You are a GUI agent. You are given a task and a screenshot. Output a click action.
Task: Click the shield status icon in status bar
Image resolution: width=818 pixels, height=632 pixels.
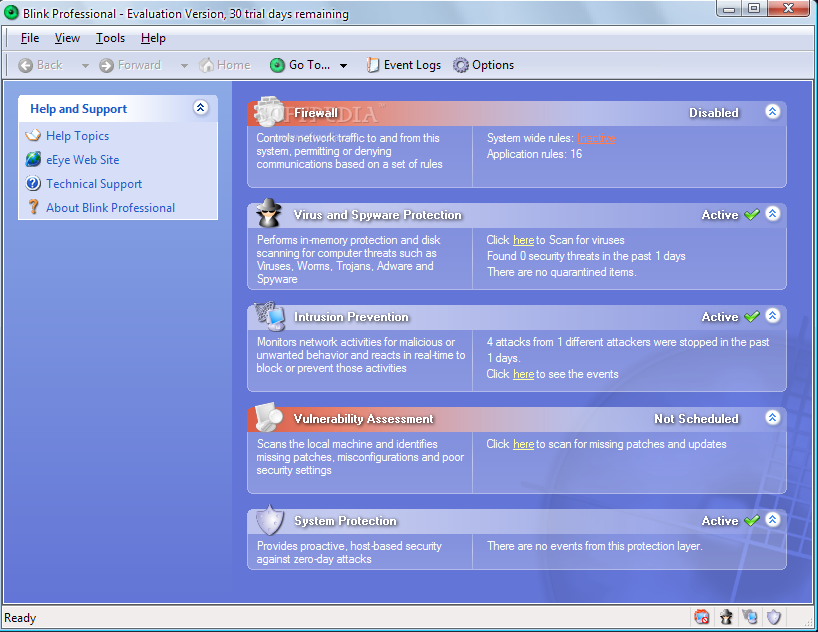point(774,617)
